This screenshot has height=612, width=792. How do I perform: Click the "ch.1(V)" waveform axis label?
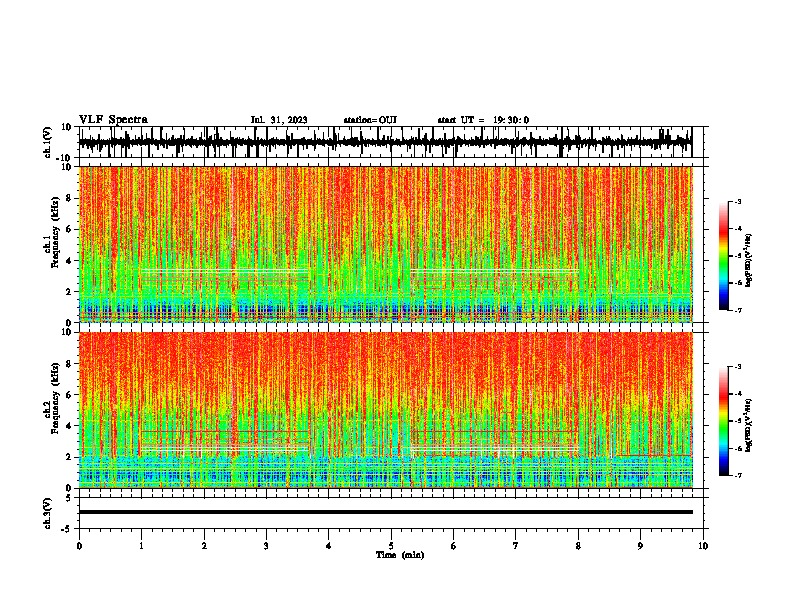[x=48, y=142]
